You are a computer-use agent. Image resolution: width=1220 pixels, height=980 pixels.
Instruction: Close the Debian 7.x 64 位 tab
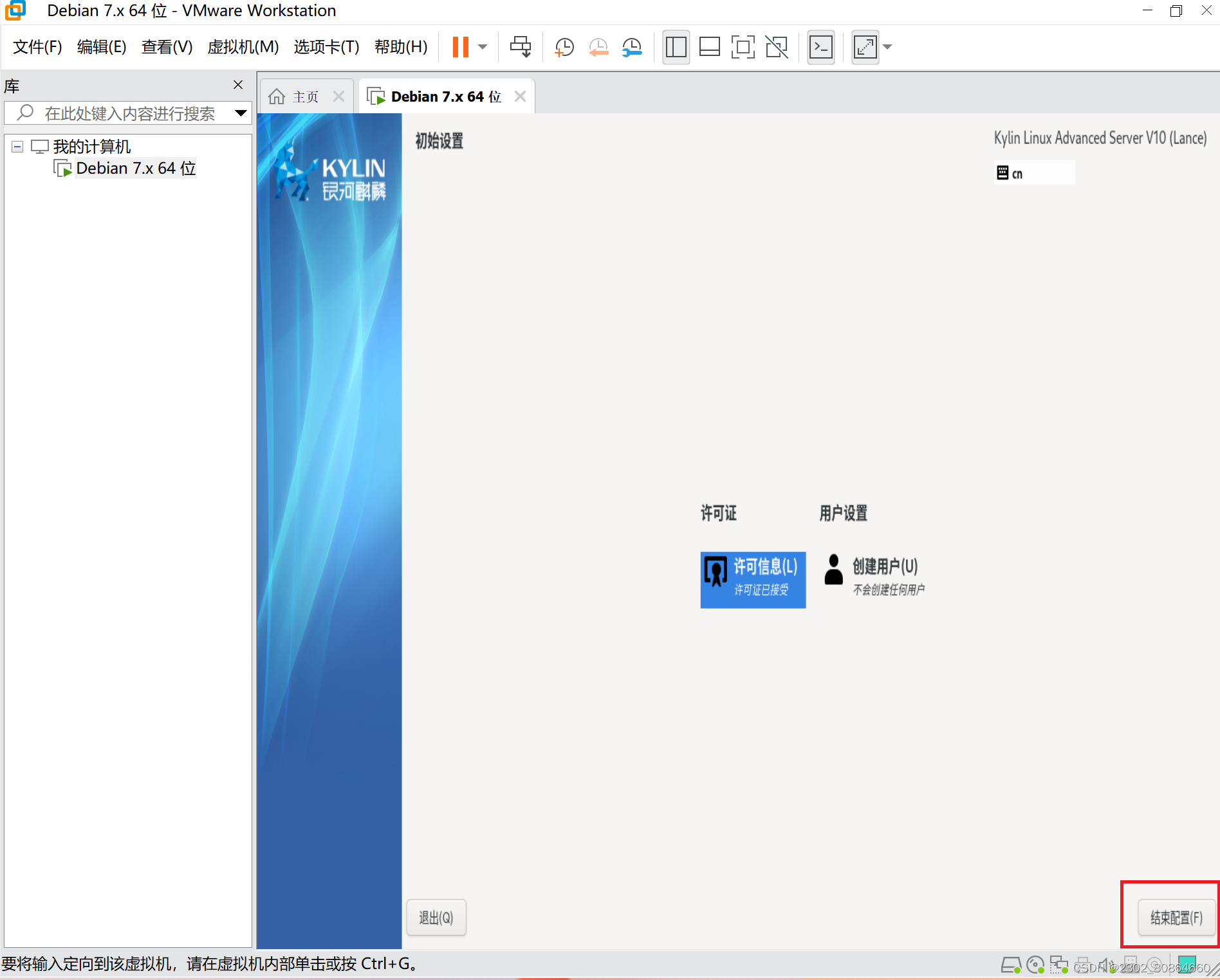(x=520, y=97)
